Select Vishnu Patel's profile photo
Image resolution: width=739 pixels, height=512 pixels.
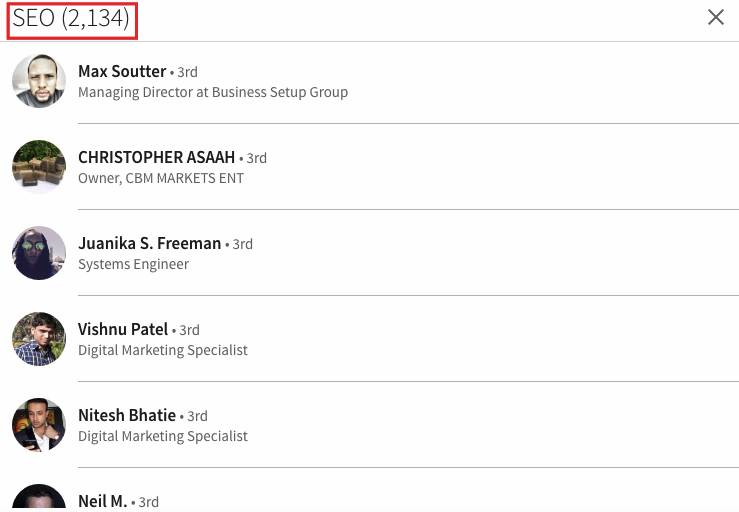coord(39,339)
